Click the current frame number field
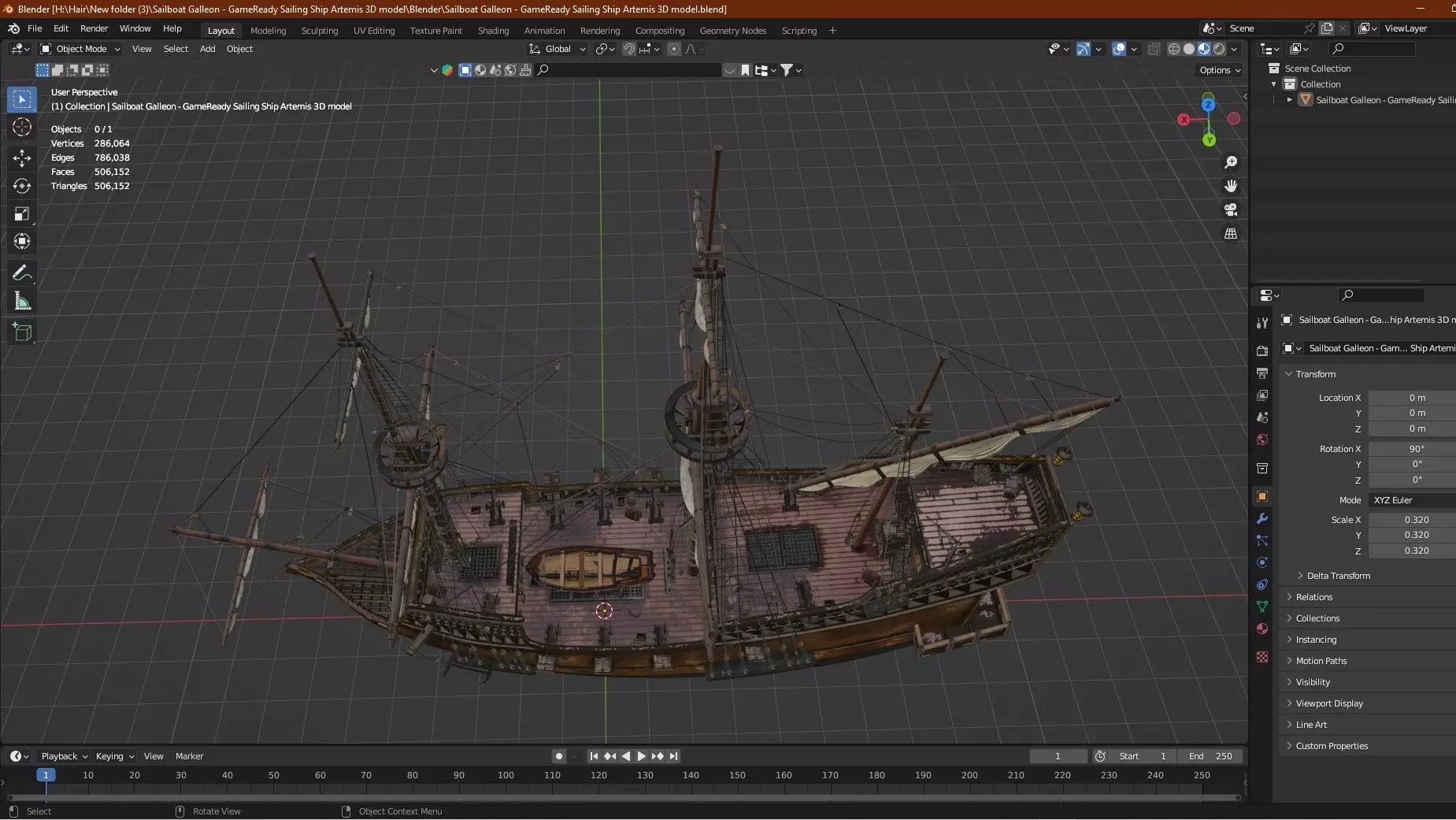The height and width of the screenshot is (820, 1456). [1058, 756]
